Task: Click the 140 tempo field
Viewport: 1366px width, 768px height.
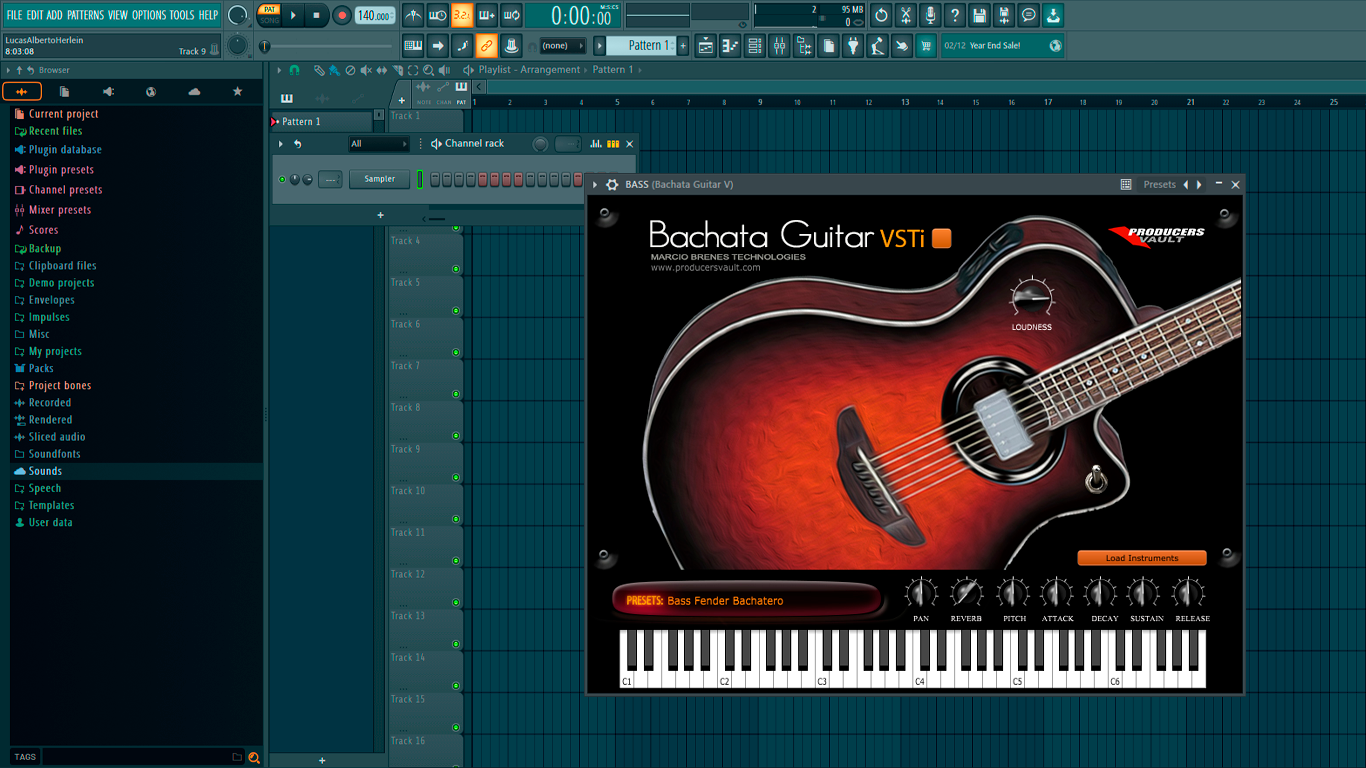Action: [x=374, y=15]
